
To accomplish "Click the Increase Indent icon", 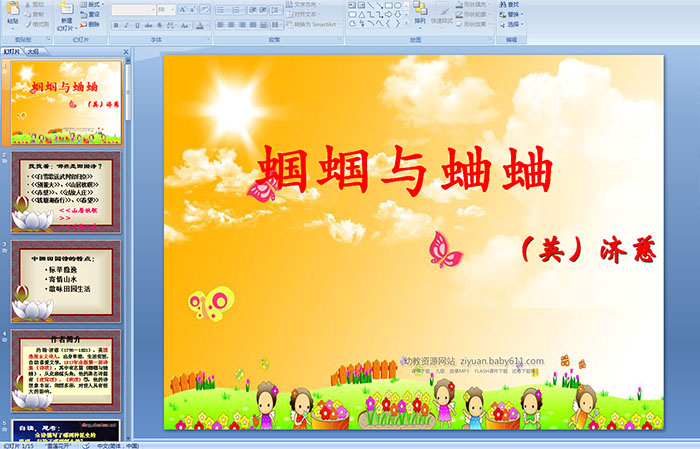I will pyautogui.click(x=263, y=10).
